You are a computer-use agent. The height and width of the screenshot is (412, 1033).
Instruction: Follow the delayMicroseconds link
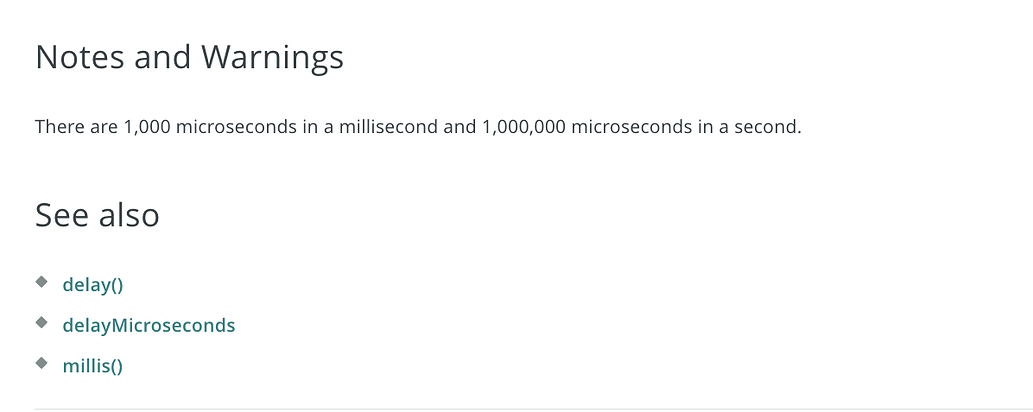click(148, 325)
